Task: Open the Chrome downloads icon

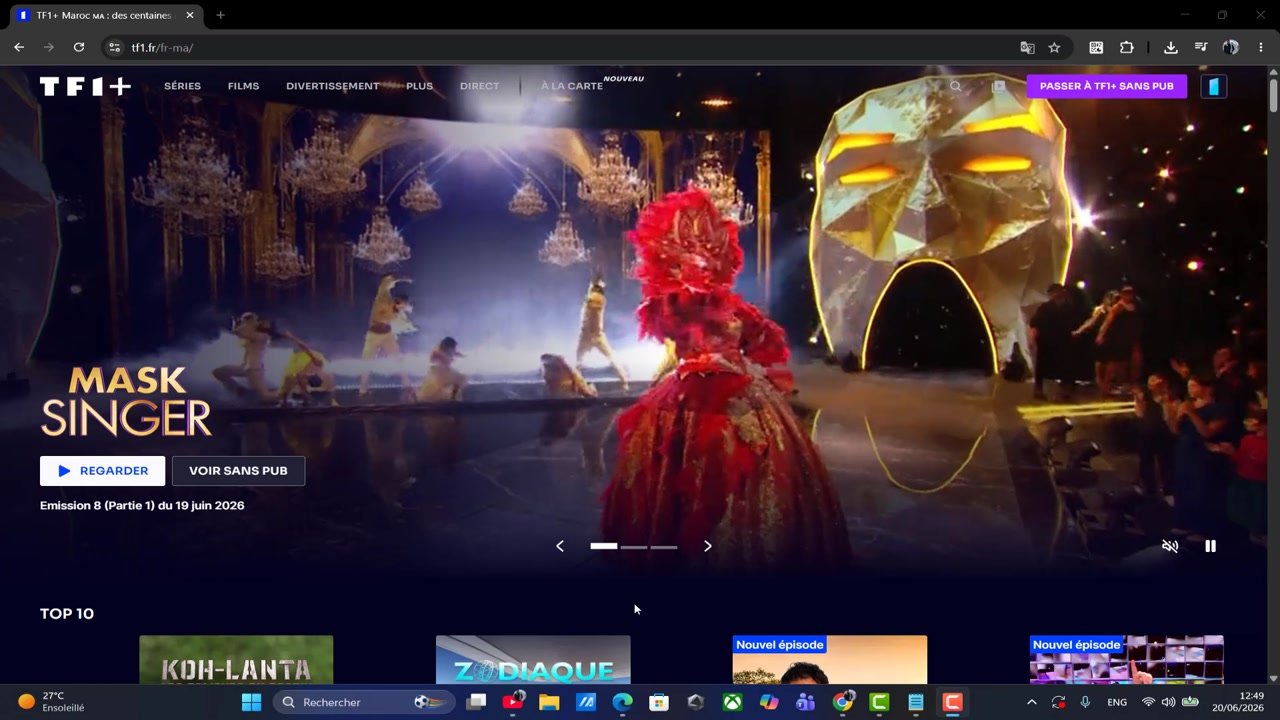Action: click(x=1170, y=47)
